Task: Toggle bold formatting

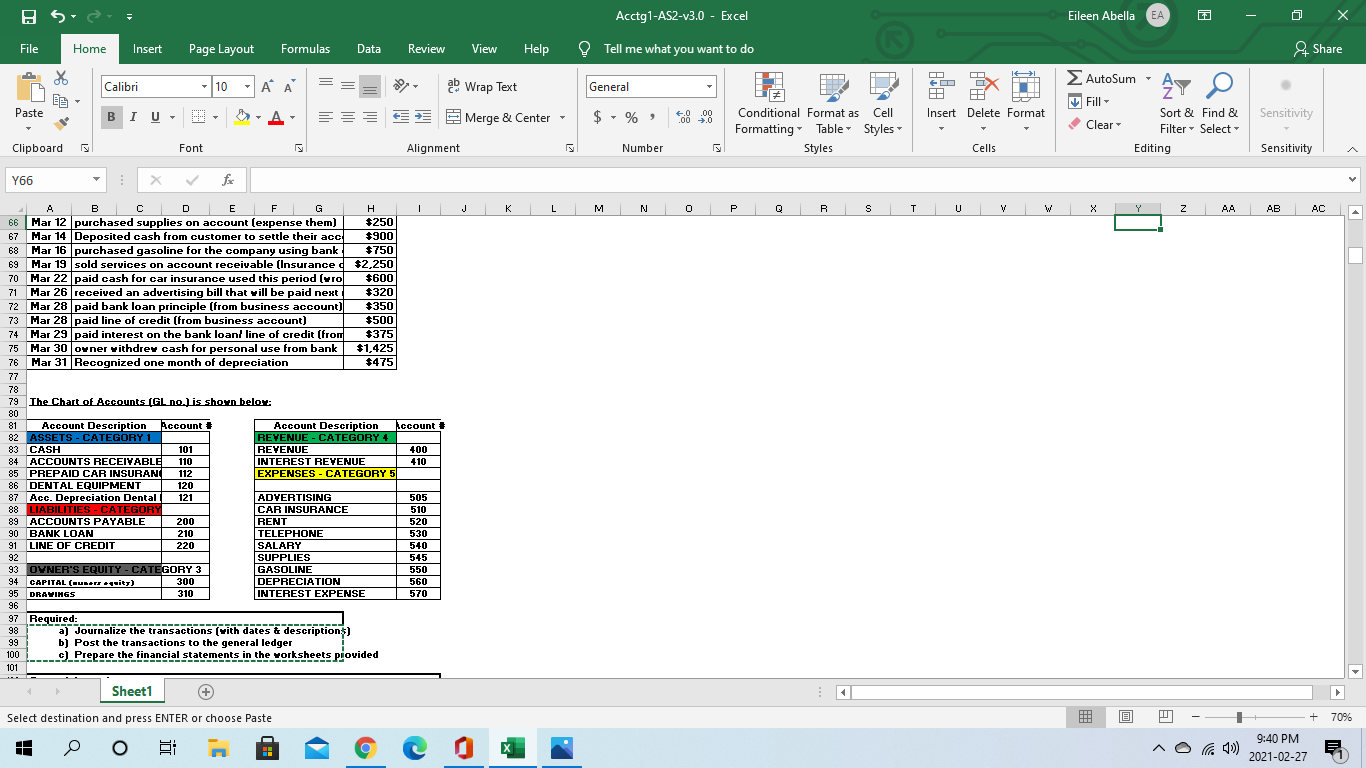Action: coord(110,117)
